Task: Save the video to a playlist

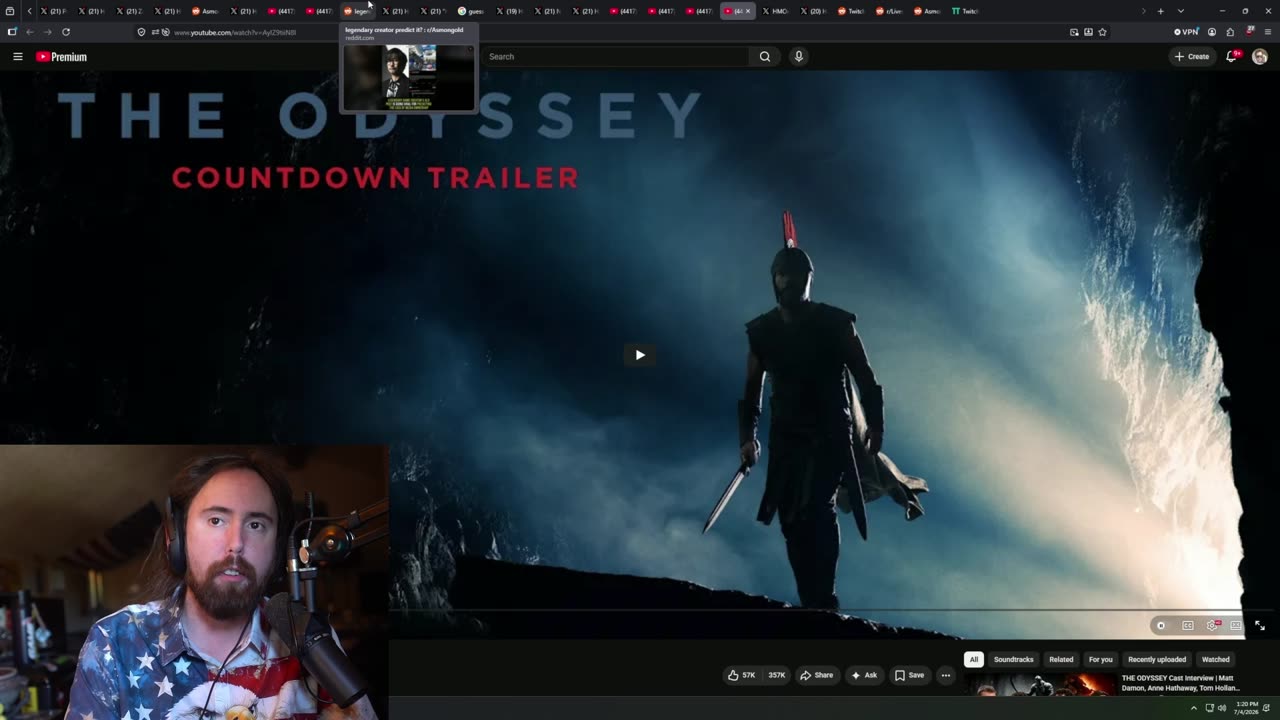Action: [909, 675]
